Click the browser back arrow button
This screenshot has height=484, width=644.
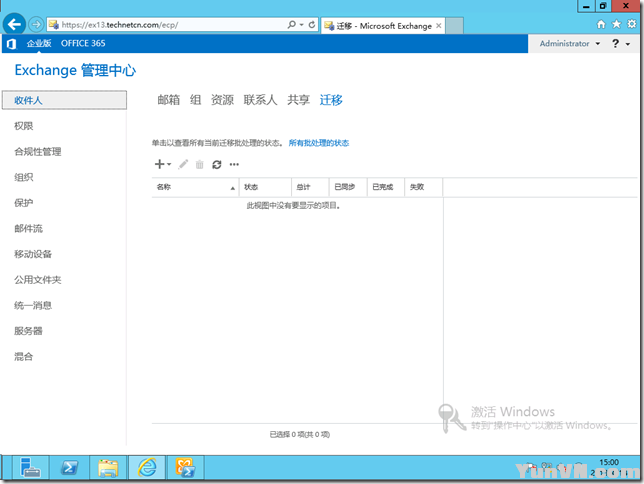pos(14,25)
